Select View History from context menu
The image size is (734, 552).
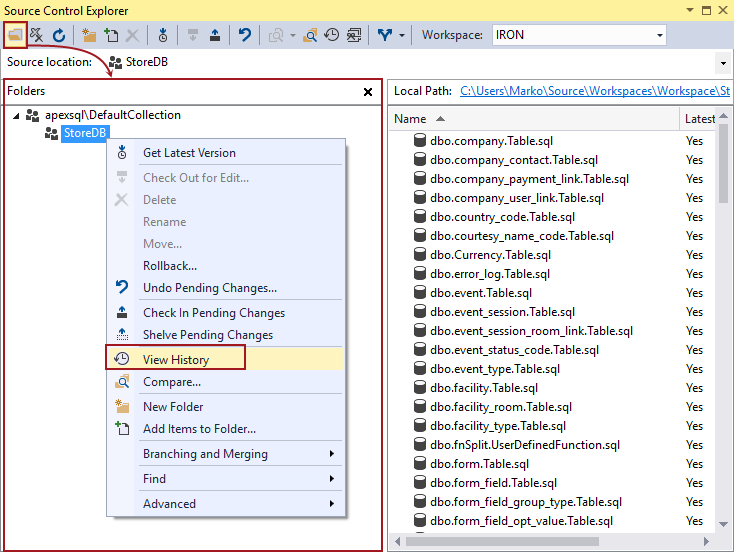176,359
